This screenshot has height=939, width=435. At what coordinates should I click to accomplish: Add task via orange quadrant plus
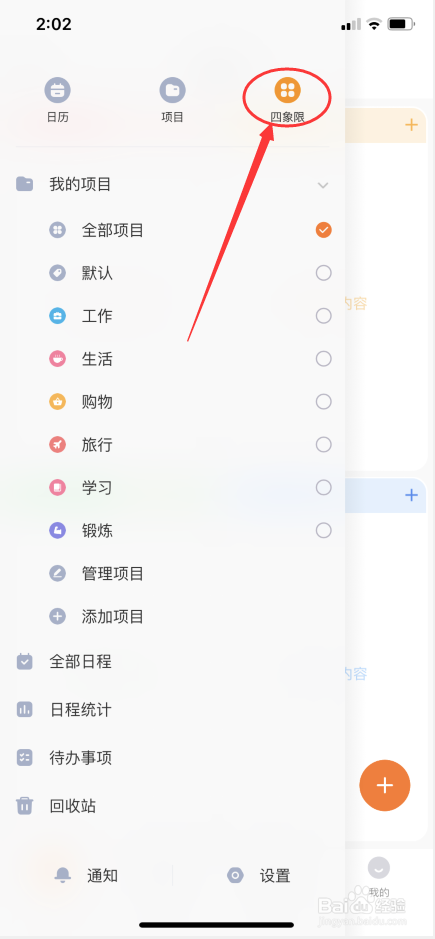(411, 125)
